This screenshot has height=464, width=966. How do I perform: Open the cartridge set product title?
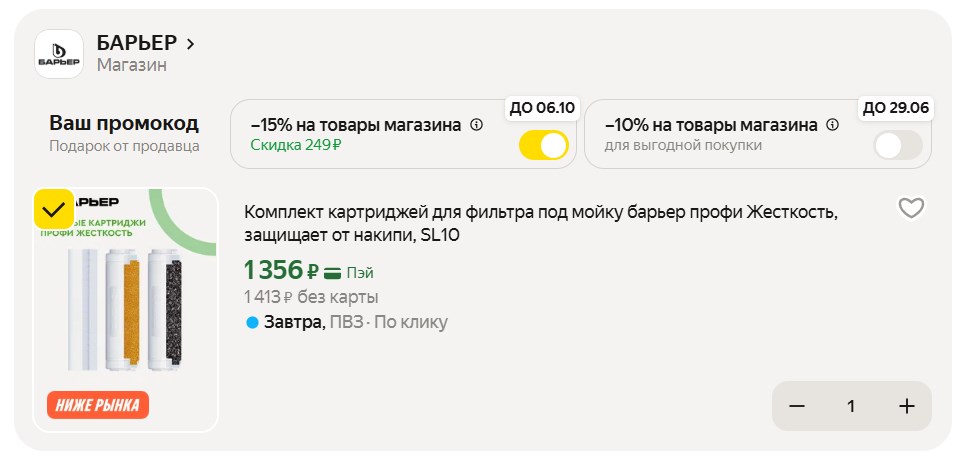(x=540, y=224)
